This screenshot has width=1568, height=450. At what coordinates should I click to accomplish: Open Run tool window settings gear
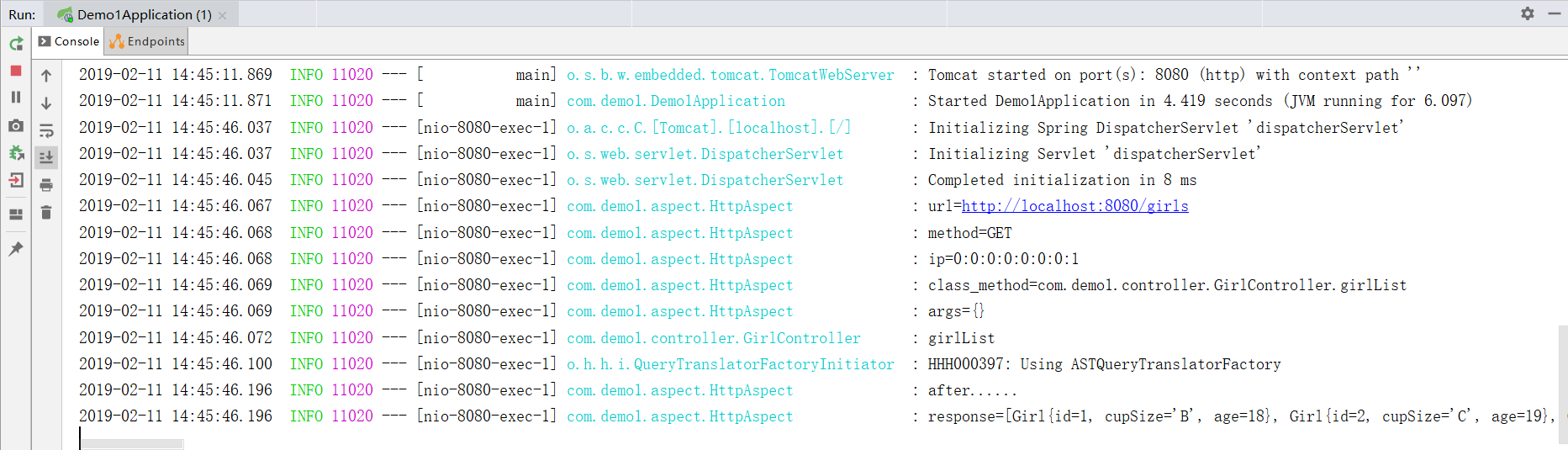[x=1528, y=13]
